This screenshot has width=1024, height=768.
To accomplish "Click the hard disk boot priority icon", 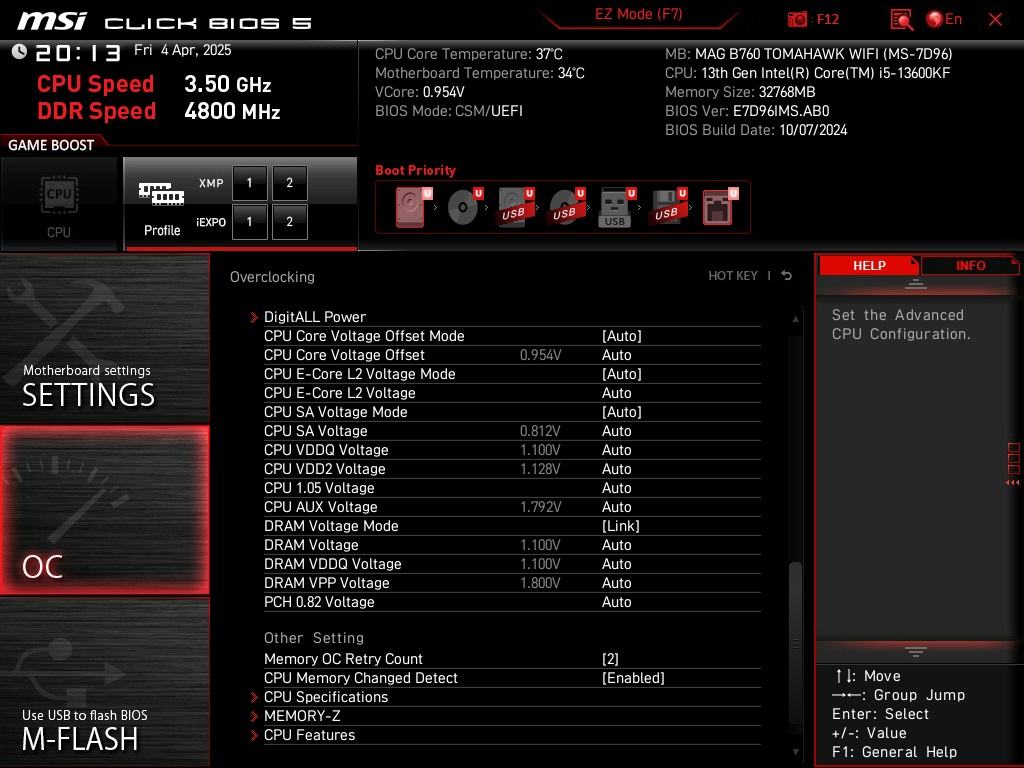I will pos(413,207).
